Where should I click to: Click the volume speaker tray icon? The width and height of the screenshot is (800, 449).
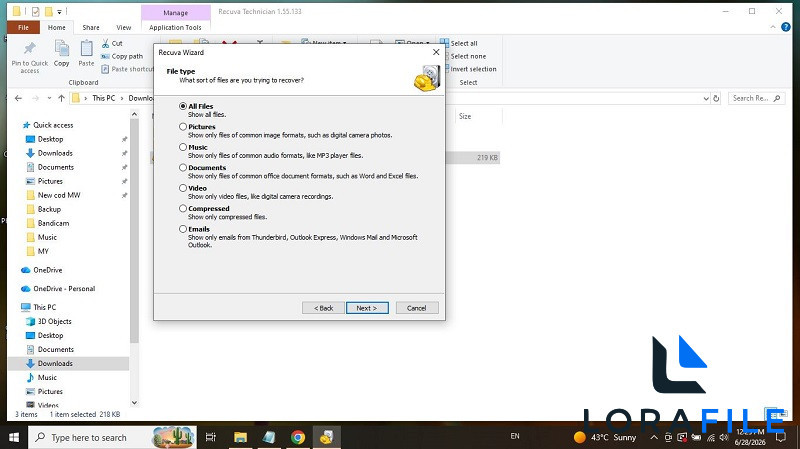pos(723,437)
